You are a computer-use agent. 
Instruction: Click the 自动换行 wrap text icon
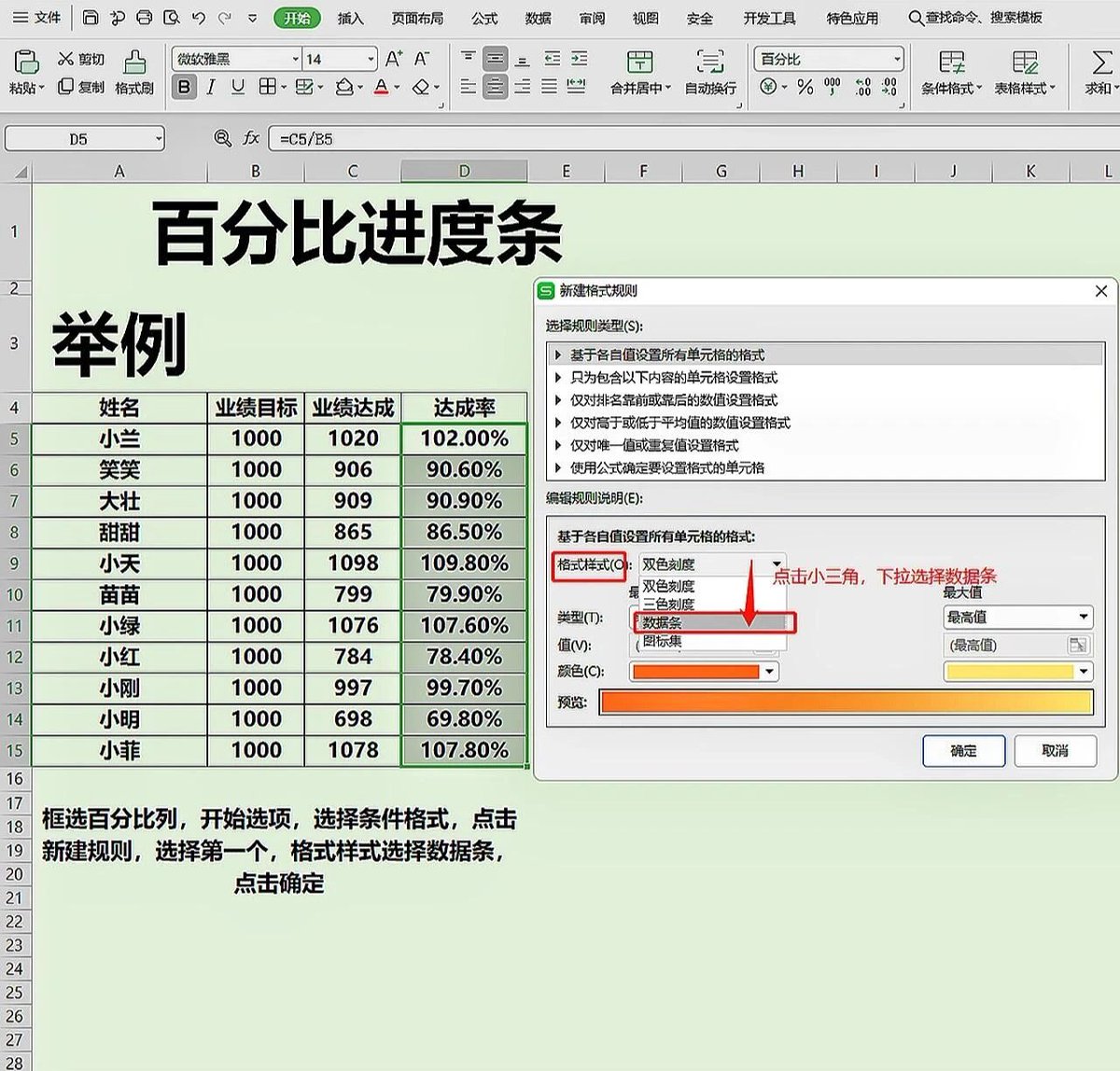point(710,63)
